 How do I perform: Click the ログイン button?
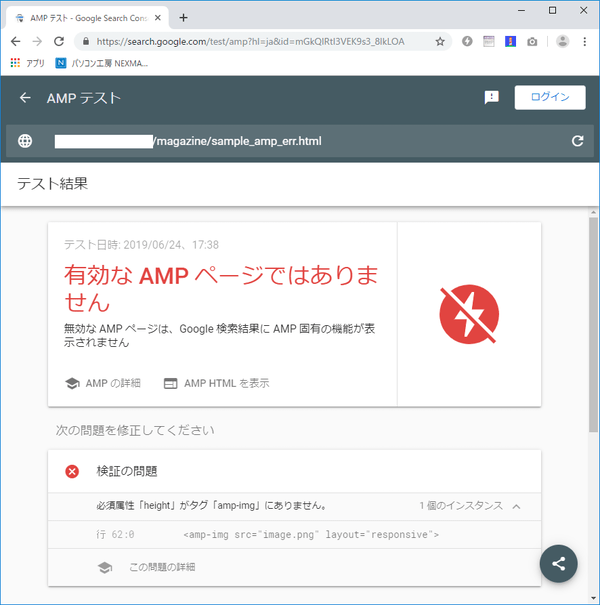click(550, 97)
